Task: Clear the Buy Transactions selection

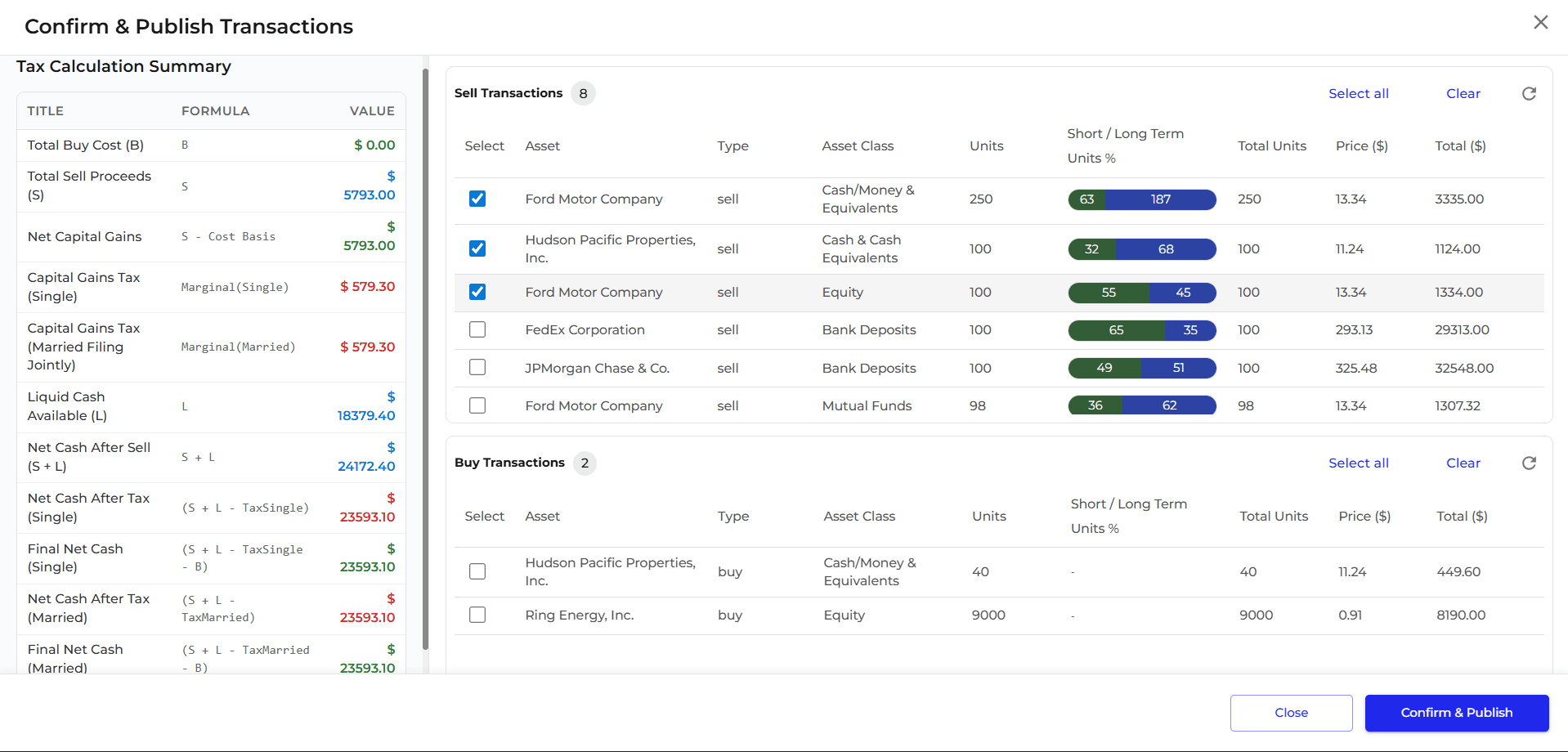Action: coord(1463,463)
